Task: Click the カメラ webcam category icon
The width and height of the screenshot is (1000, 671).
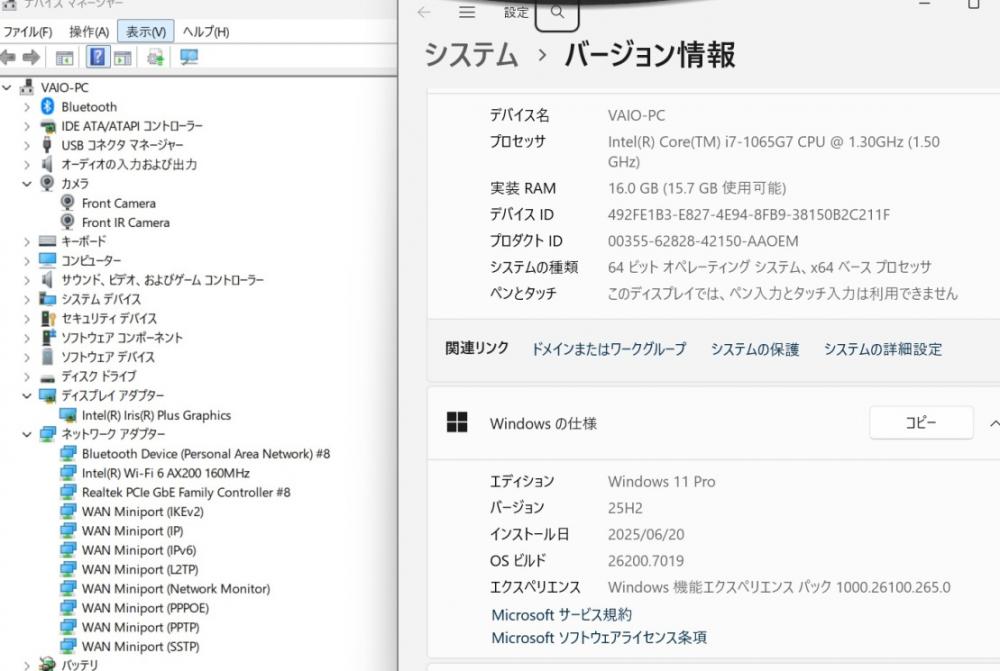Action: click(47, 183)
